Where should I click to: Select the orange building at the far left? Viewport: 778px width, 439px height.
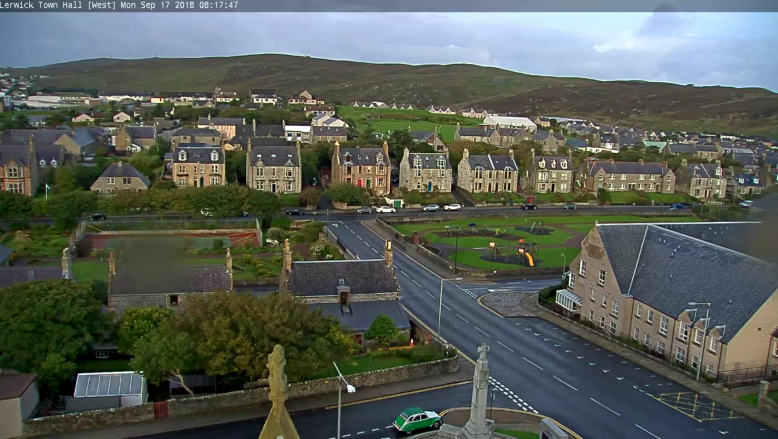pyautogui.click(x=17, y=174)
